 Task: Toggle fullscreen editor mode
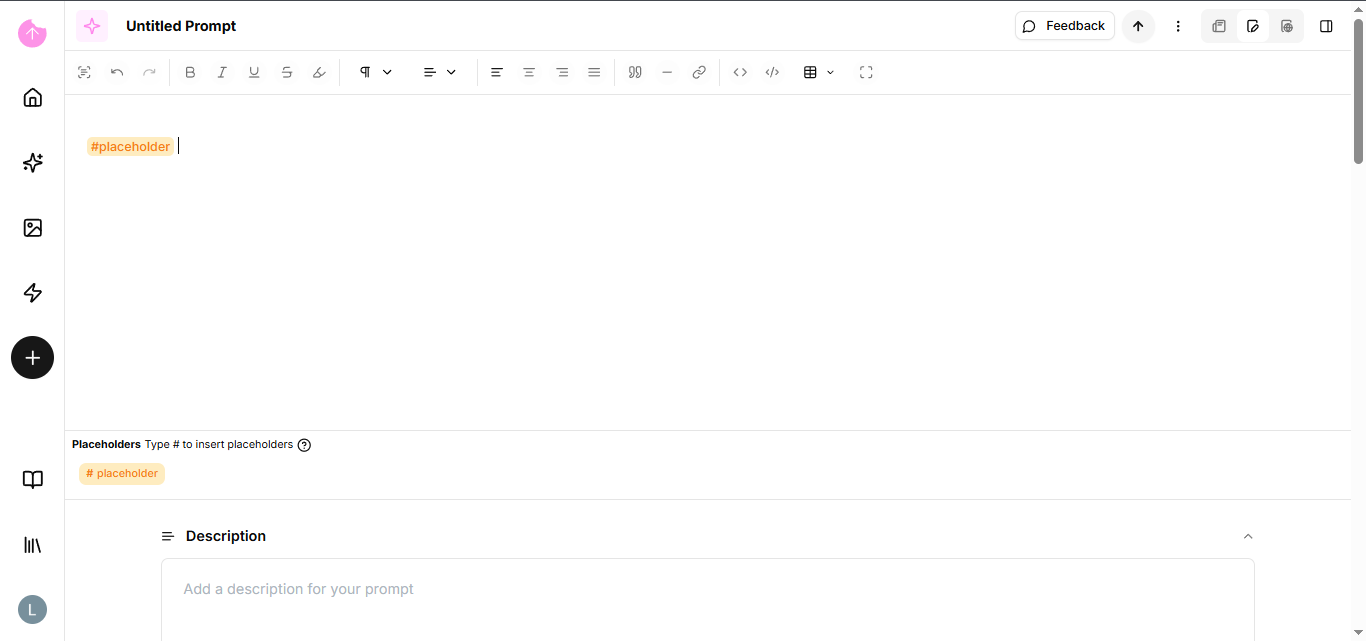866,72
